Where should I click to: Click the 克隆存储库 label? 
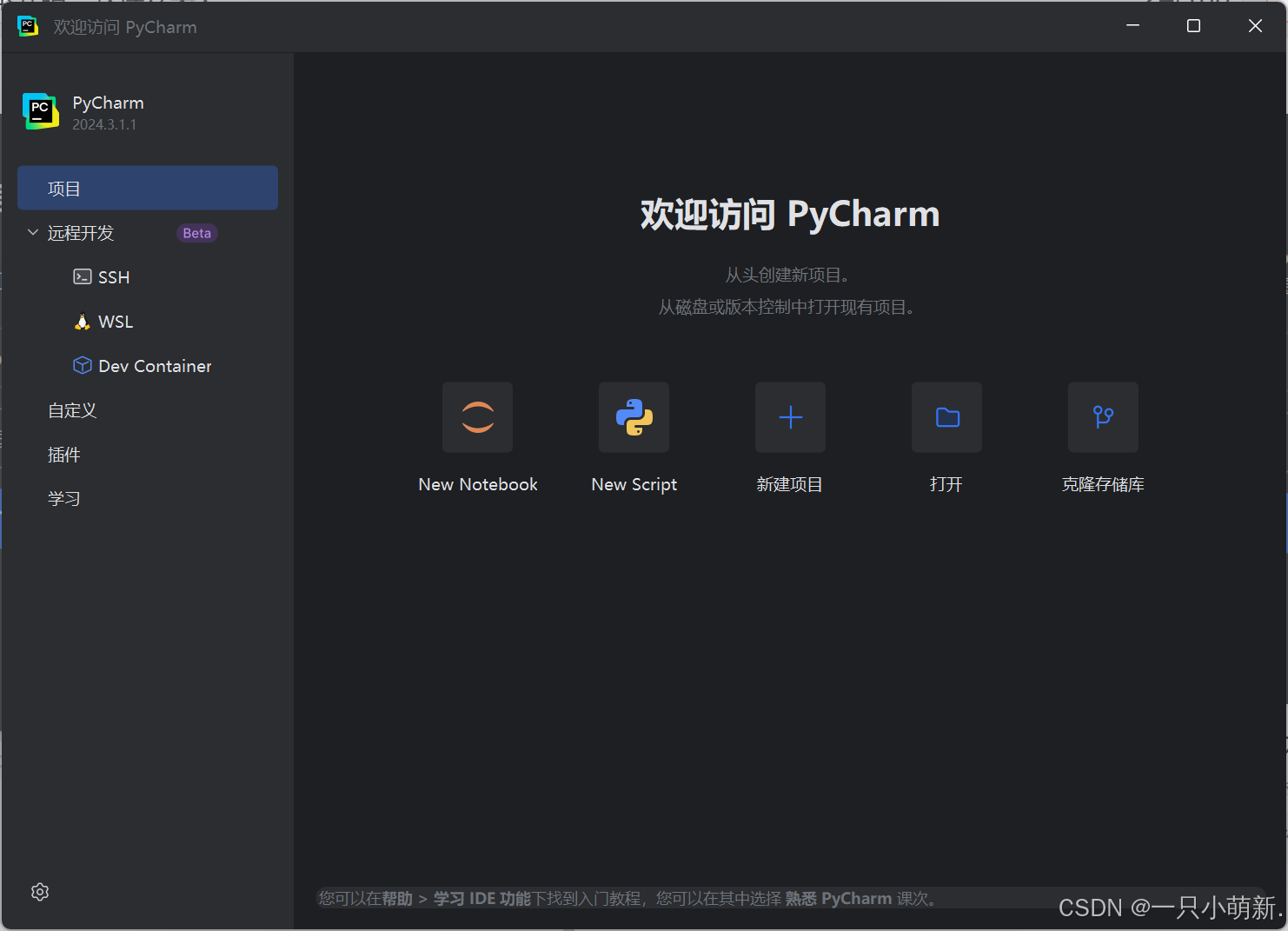pos(1103,484)
